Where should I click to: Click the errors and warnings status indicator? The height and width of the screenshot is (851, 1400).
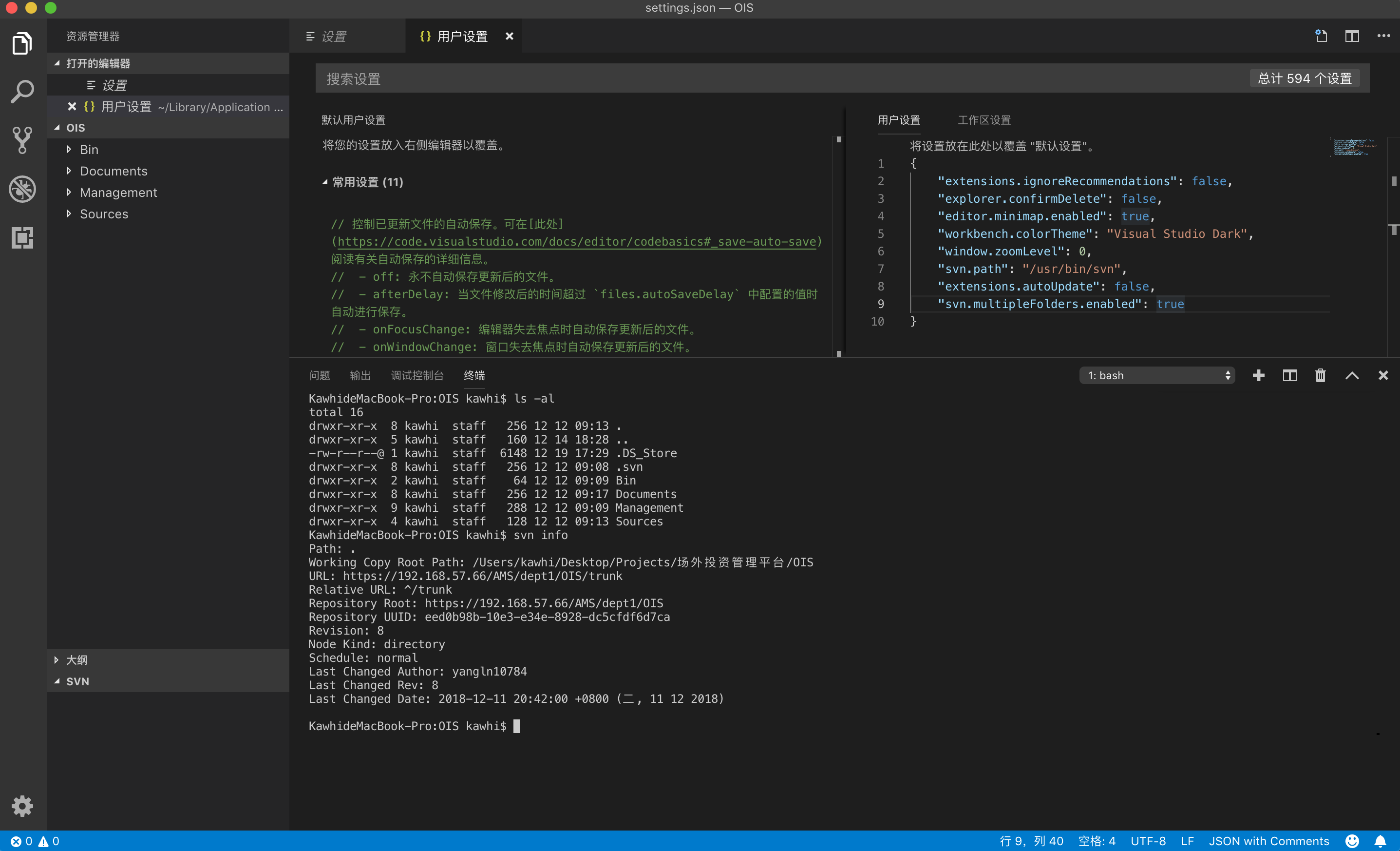point(35,841)
